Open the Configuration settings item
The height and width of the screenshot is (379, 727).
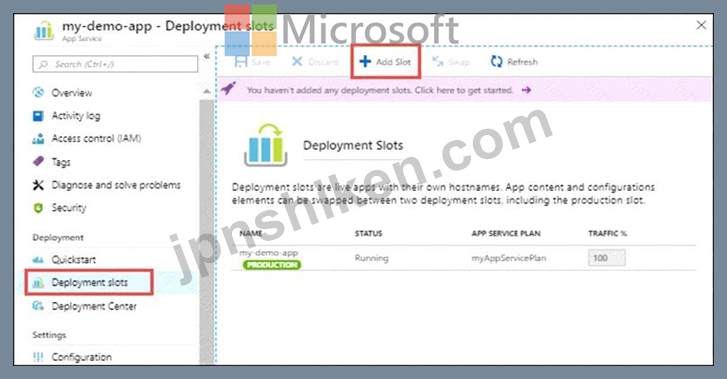(x=82, y=357)
